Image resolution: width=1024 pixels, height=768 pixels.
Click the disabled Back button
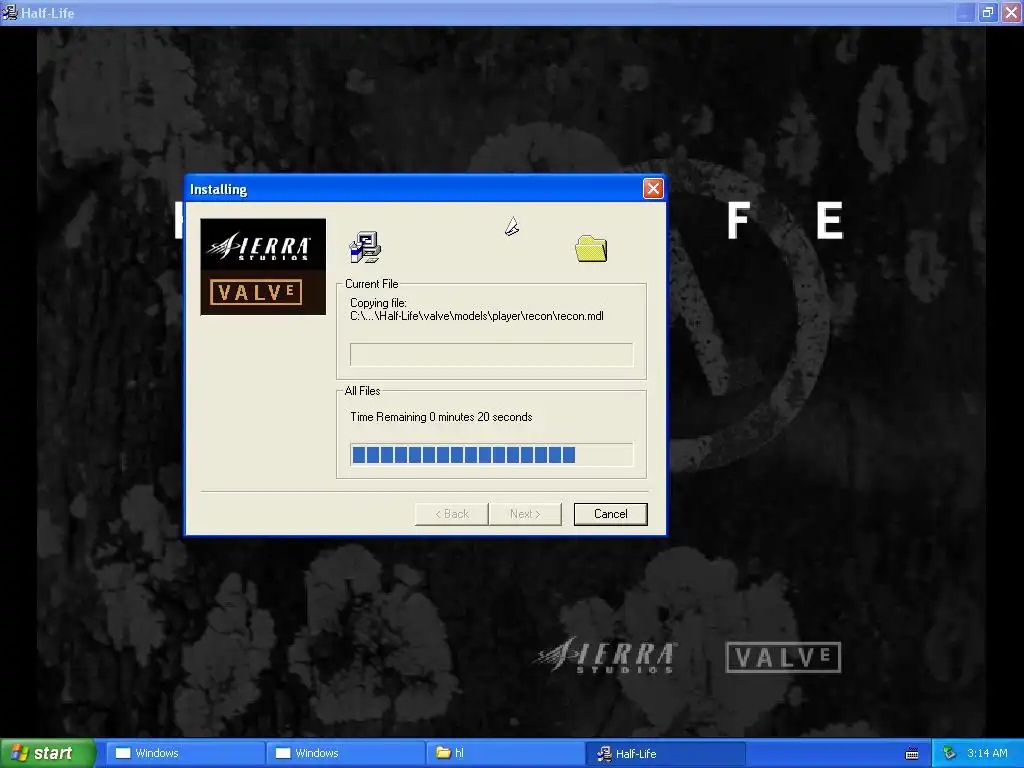coord(452,514)
